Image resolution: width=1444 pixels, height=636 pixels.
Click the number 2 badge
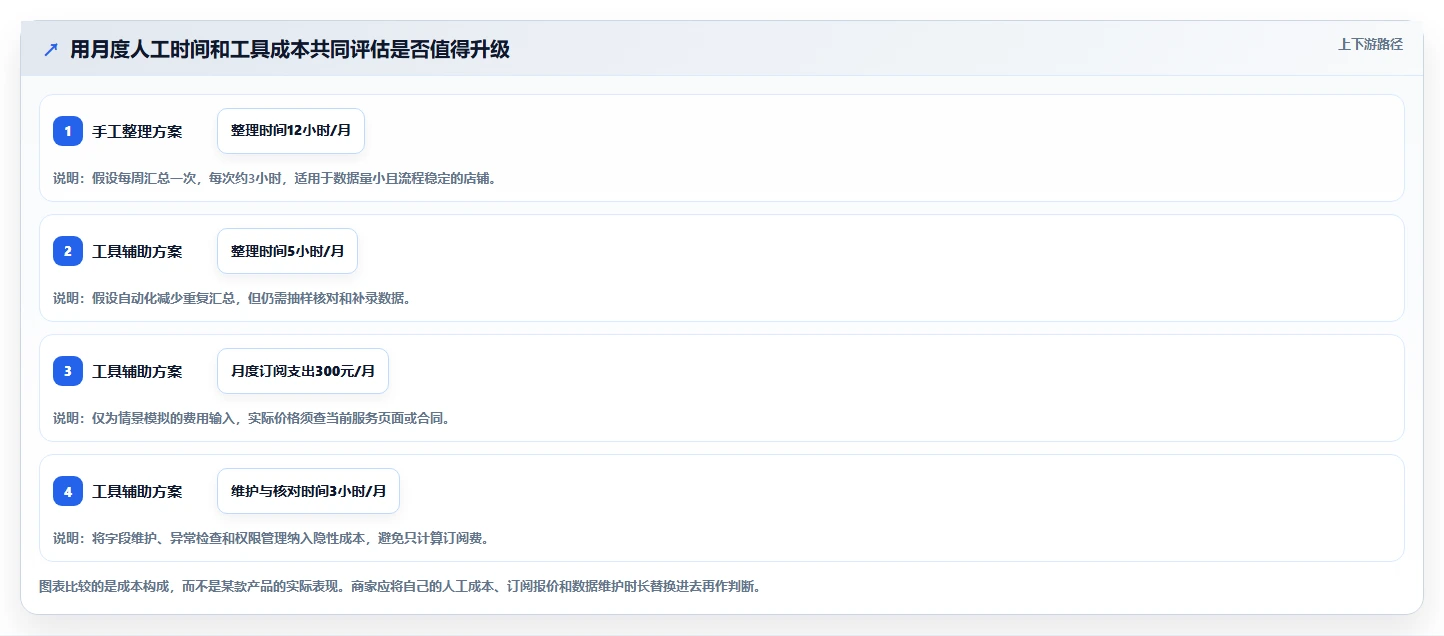tap(68, 251)
